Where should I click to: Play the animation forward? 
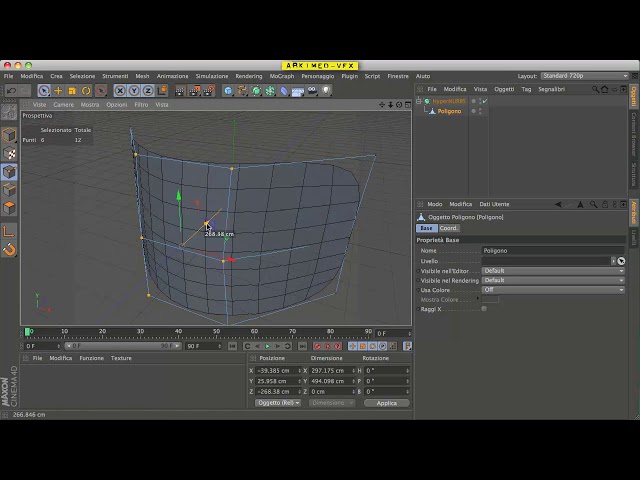click(x=268, y=346)
